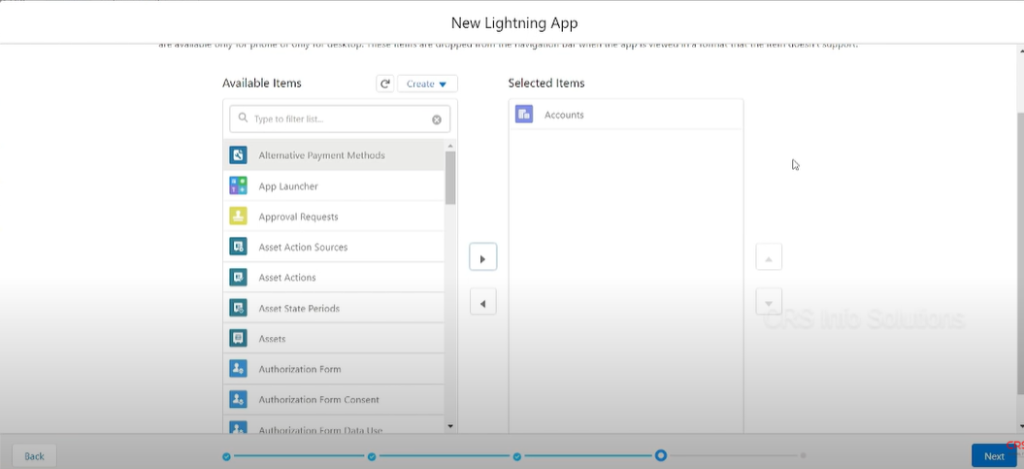1024x469 pixels.
Task: Click the final progress step dot
Action: pyautogui.click(x=803, y=455)
